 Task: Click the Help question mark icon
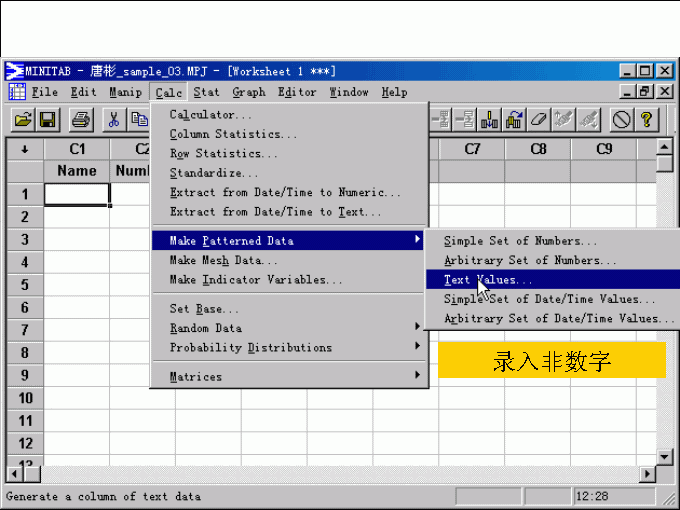pos(647,120)
